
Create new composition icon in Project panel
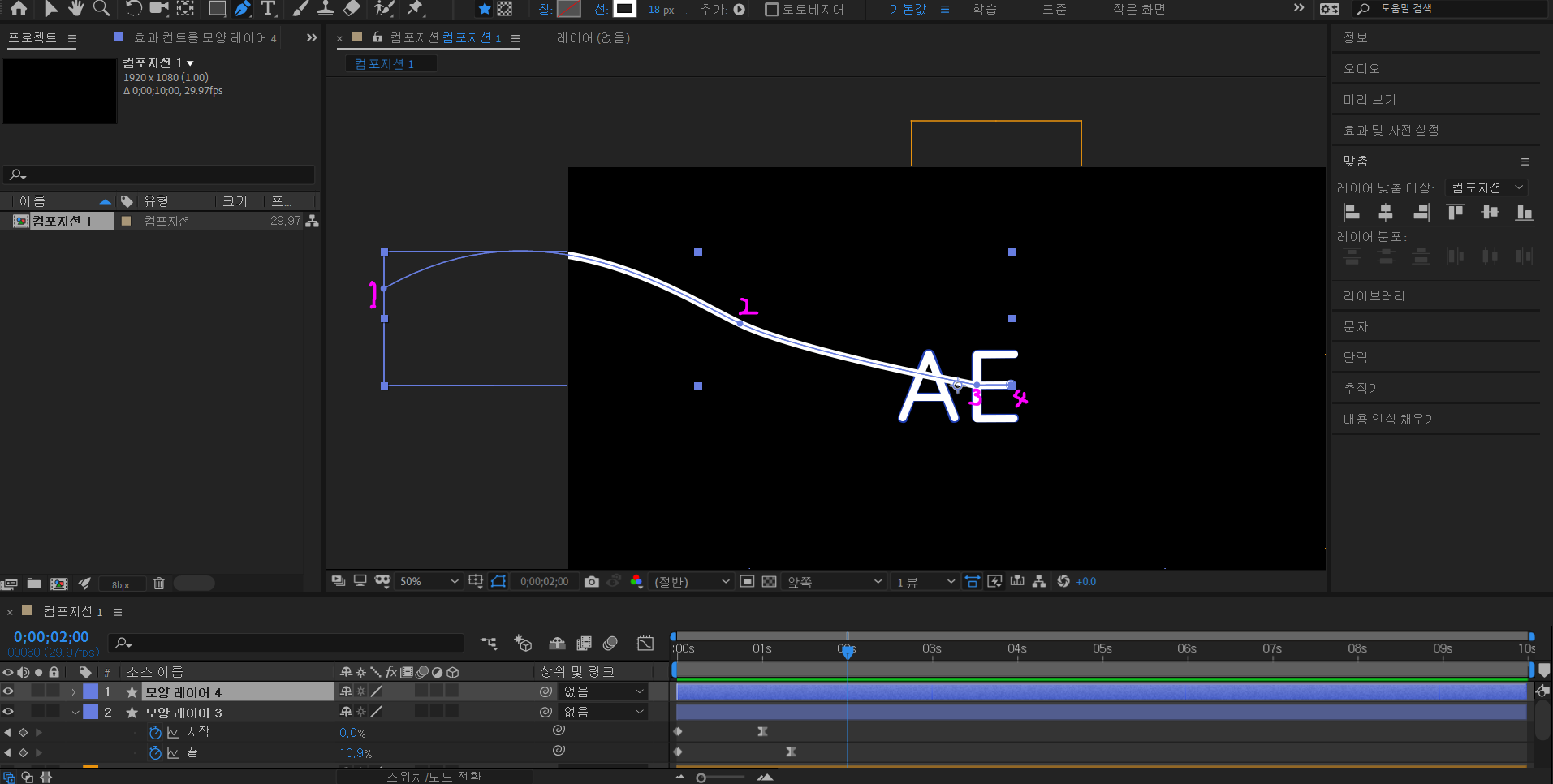click(59, 584)
